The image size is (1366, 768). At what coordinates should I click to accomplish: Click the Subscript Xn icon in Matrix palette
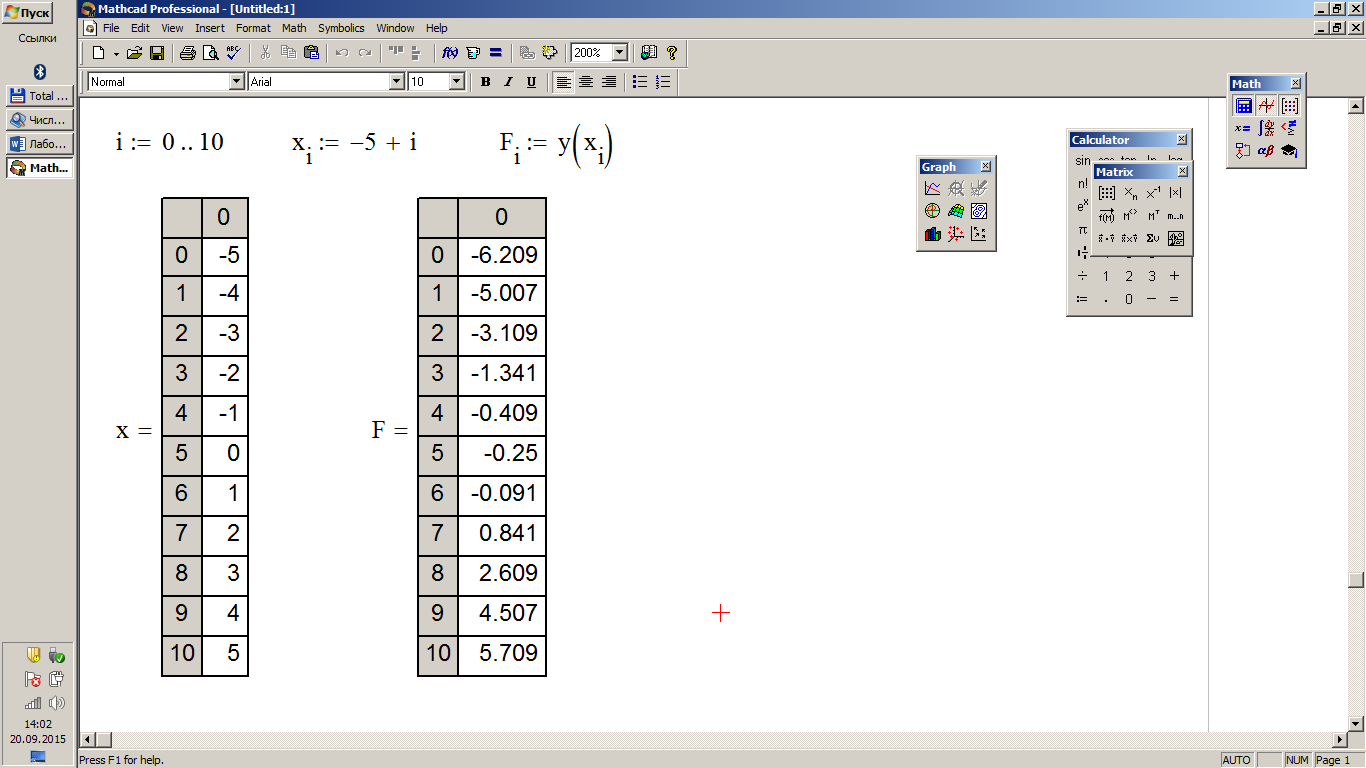(1130, 193)
